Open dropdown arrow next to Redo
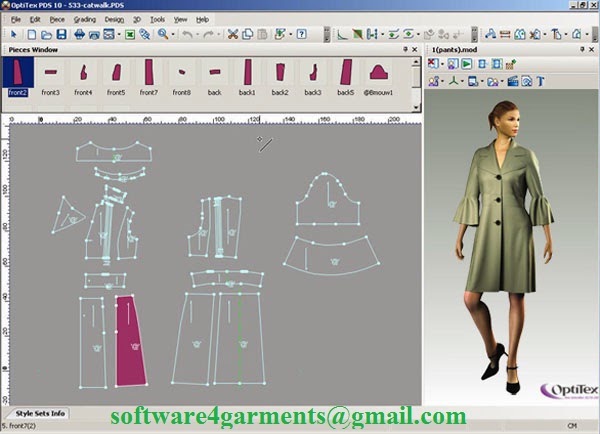The height and width of the screenshot is (434, 600). 218,35
